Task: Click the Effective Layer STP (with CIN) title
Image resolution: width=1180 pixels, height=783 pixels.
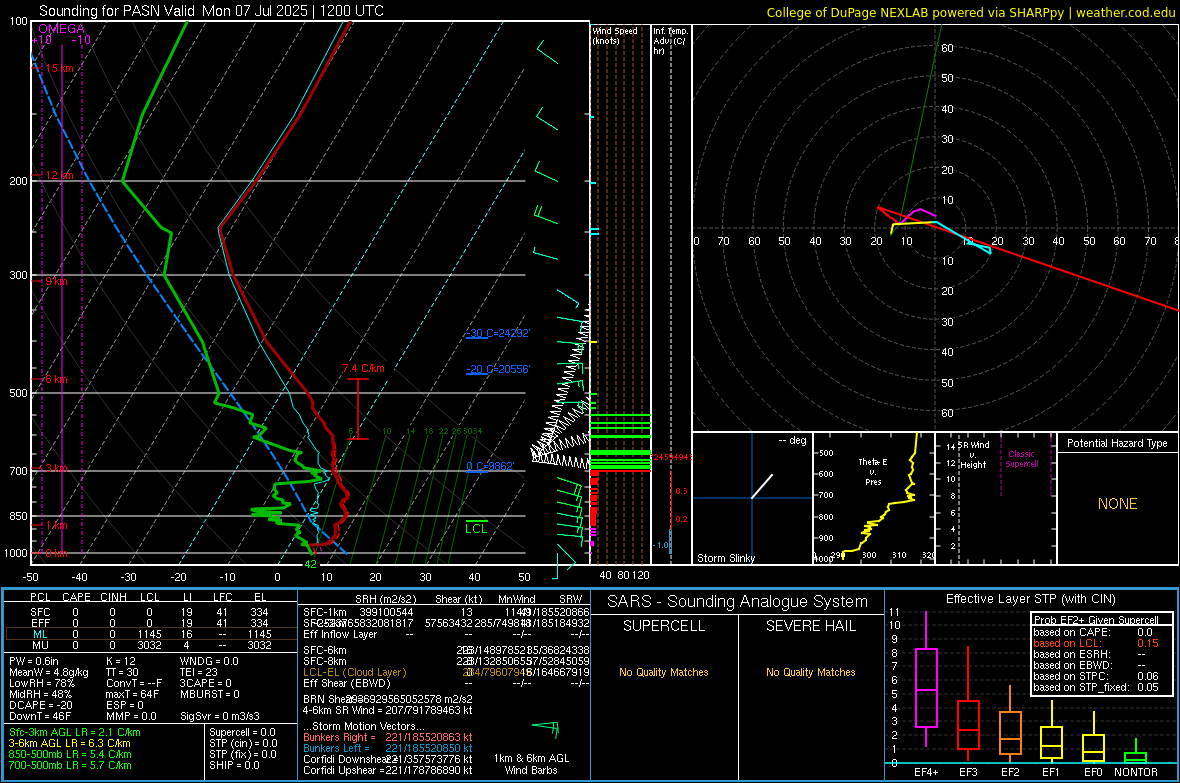Action: point(1031,599)
